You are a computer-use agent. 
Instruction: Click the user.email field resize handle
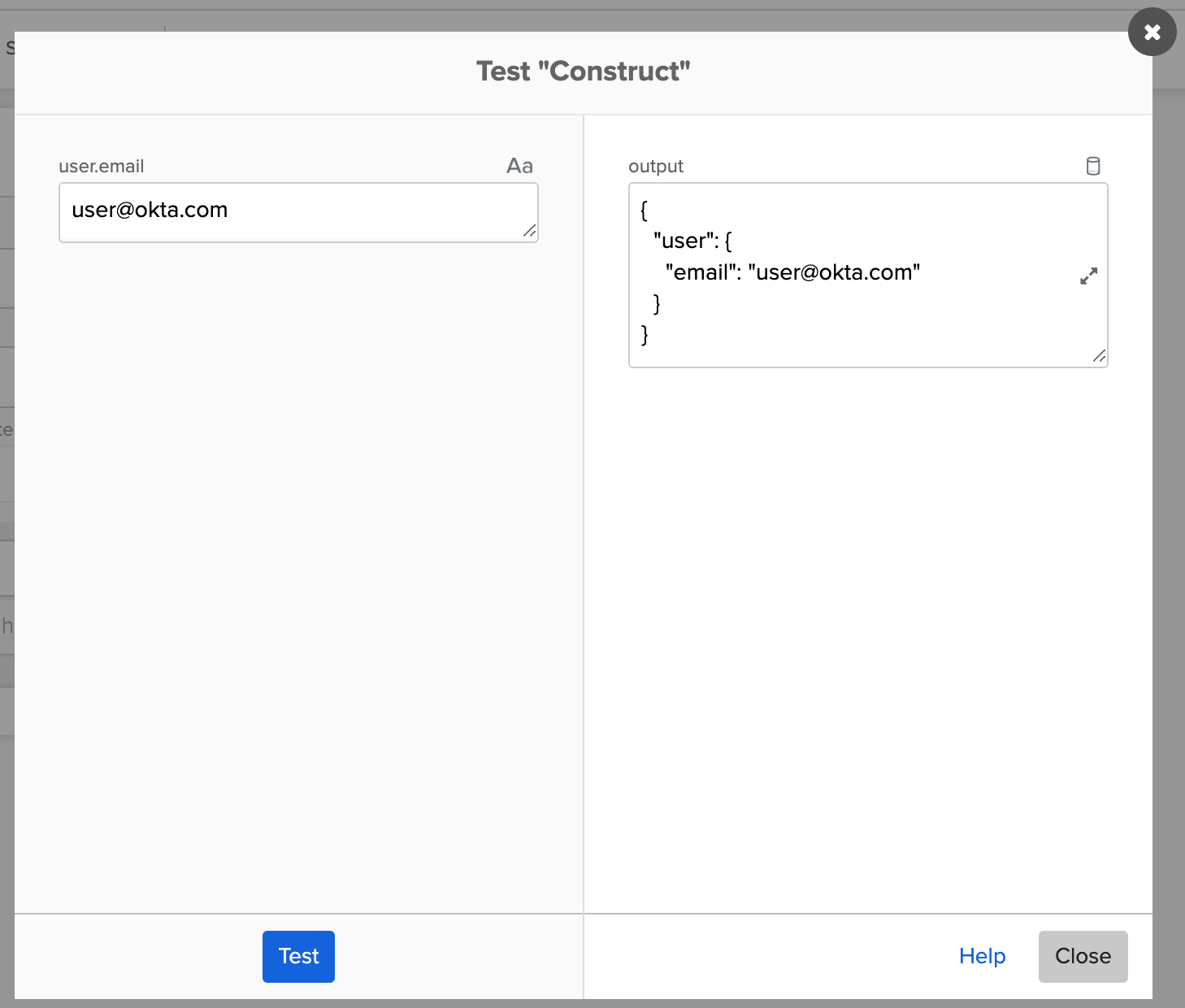pos(530,232)
